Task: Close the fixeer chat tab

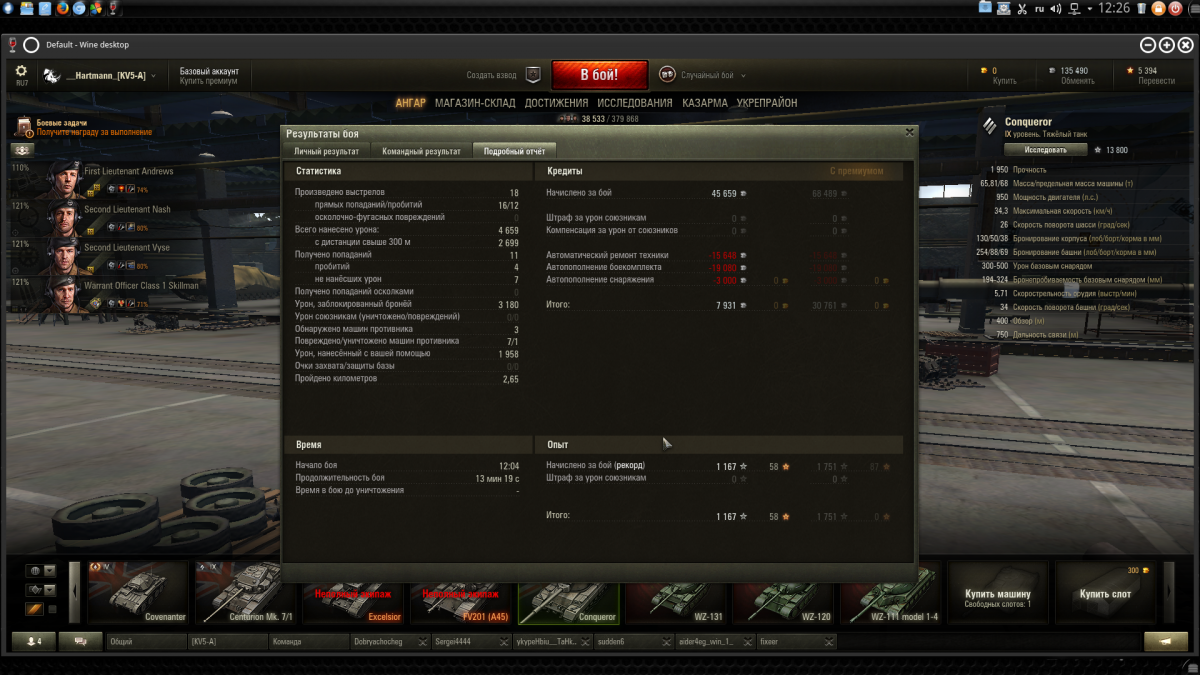Action: pyautogui.click(x=828, y=642)
